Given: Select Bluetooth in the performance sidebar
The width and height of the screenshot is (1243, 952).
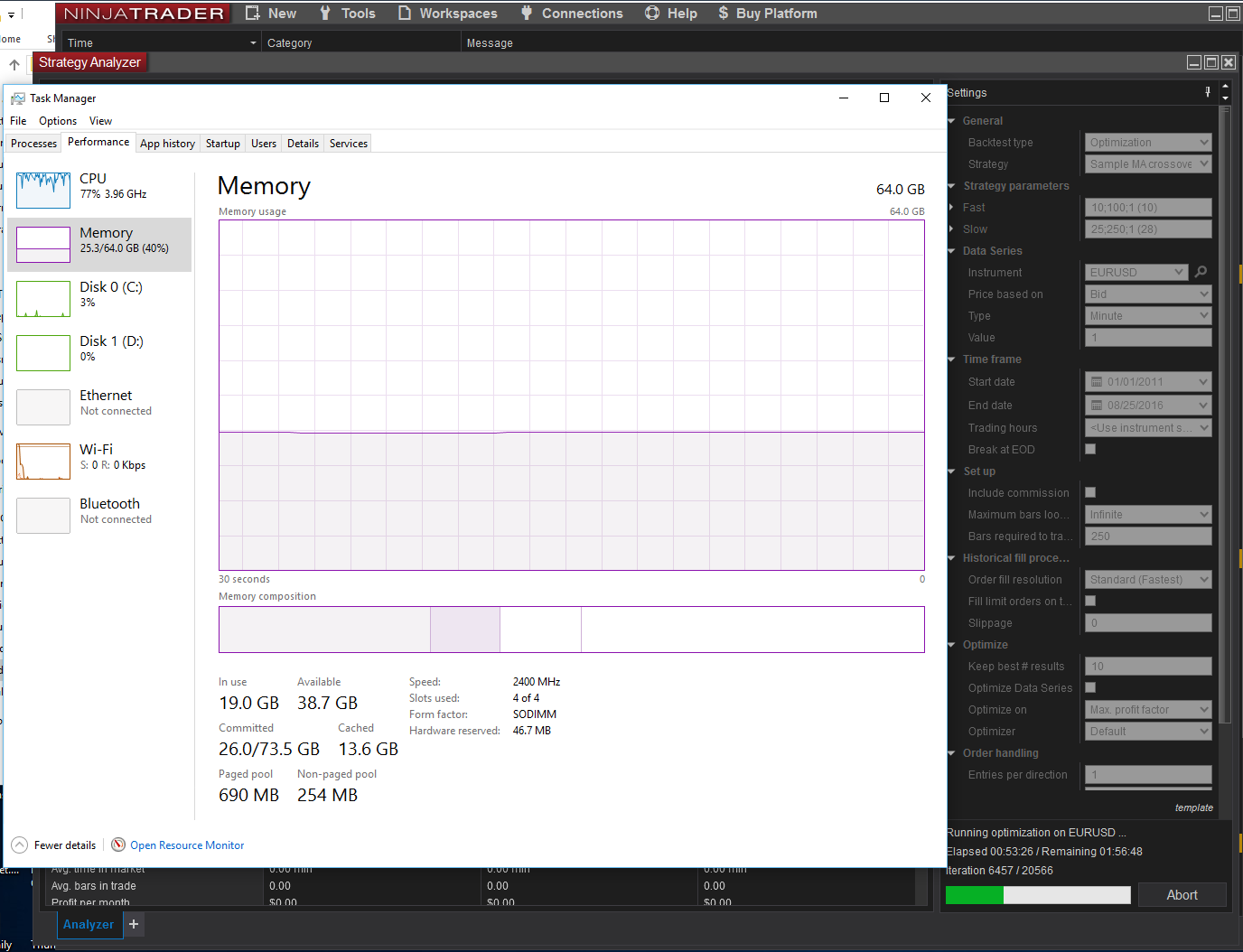Looking at the screenshot, I should coord(99,516).
